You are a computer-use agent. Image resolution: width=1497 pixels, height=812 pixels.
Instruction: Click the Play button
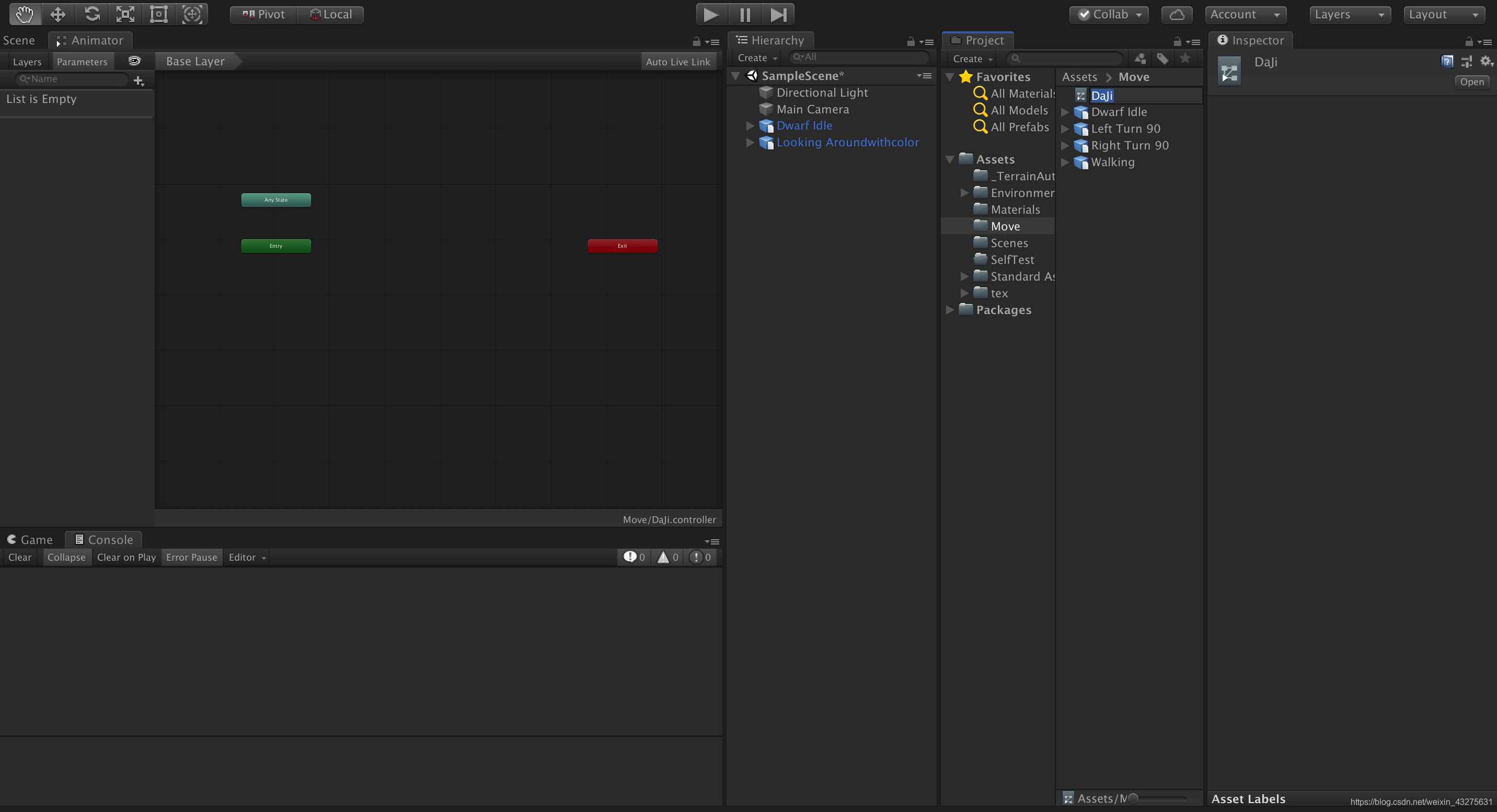[711, 15]
